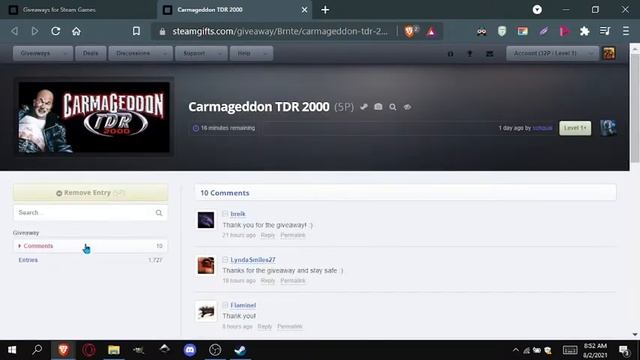640x360 pixels.
Task: Open Brave Rewards triangle icon
Action: pos(431,31)
